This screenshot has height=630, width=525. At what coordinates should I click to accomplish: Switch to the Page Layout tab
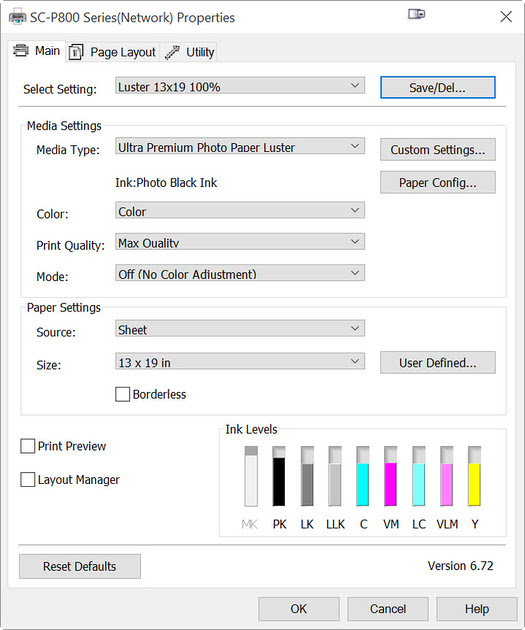tap(112, 52)
